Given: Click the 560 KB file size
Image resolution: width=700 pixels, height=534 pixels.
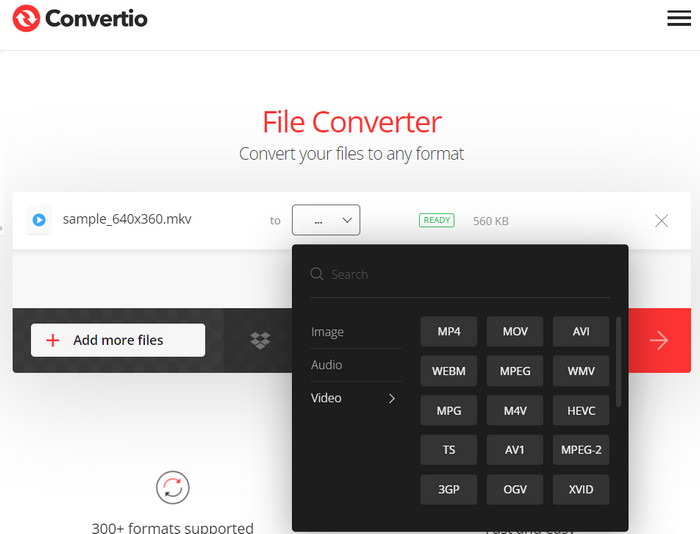Looking at the screenshot, I should click(x=491, y=221).
